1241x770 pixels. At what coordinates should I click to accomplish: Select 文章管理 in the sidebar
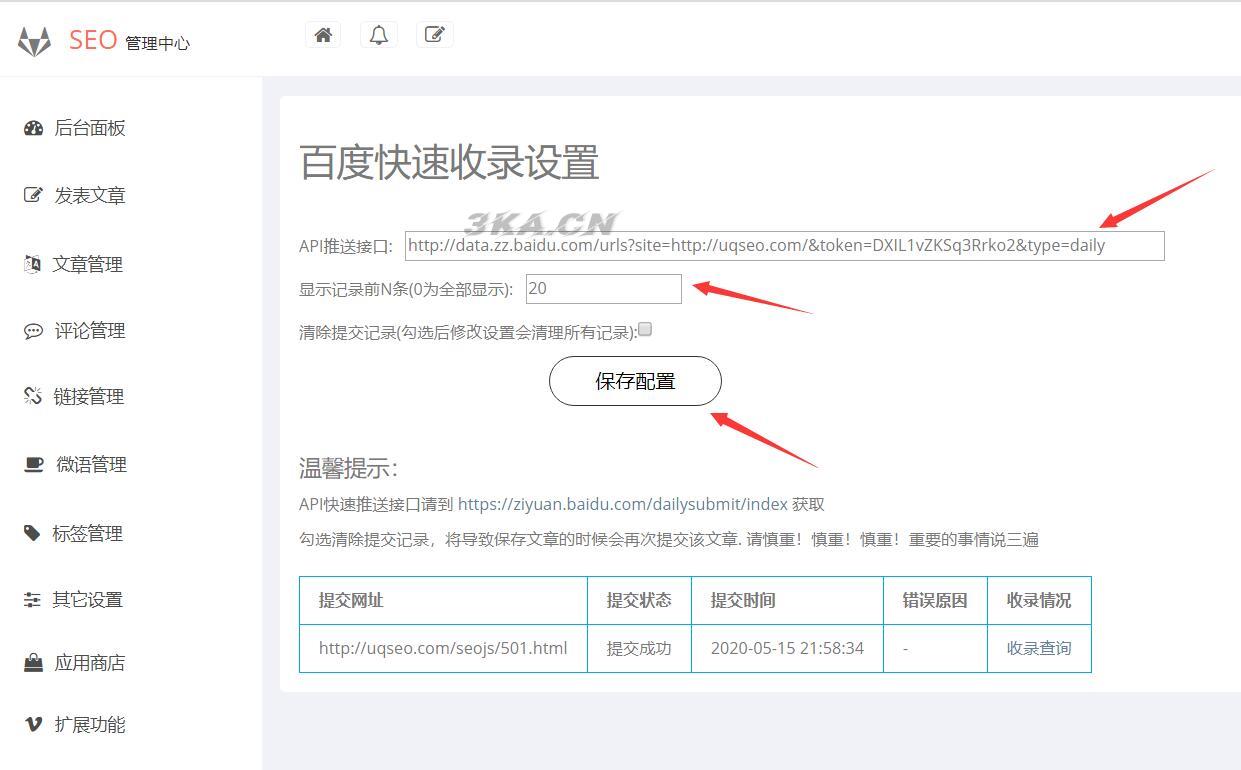point(87,264)
